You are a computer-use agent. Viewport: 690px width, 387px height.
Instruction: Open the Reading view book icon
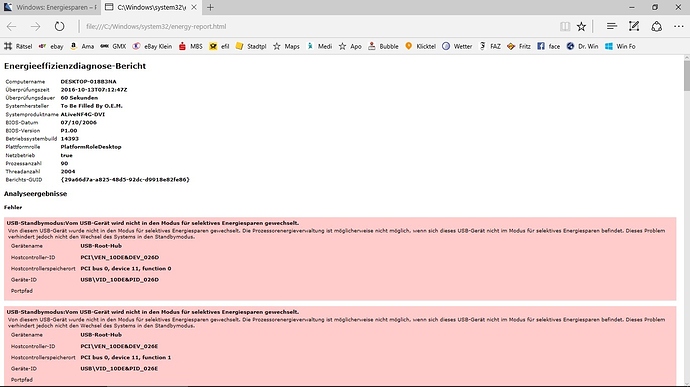tap(565, 26)
